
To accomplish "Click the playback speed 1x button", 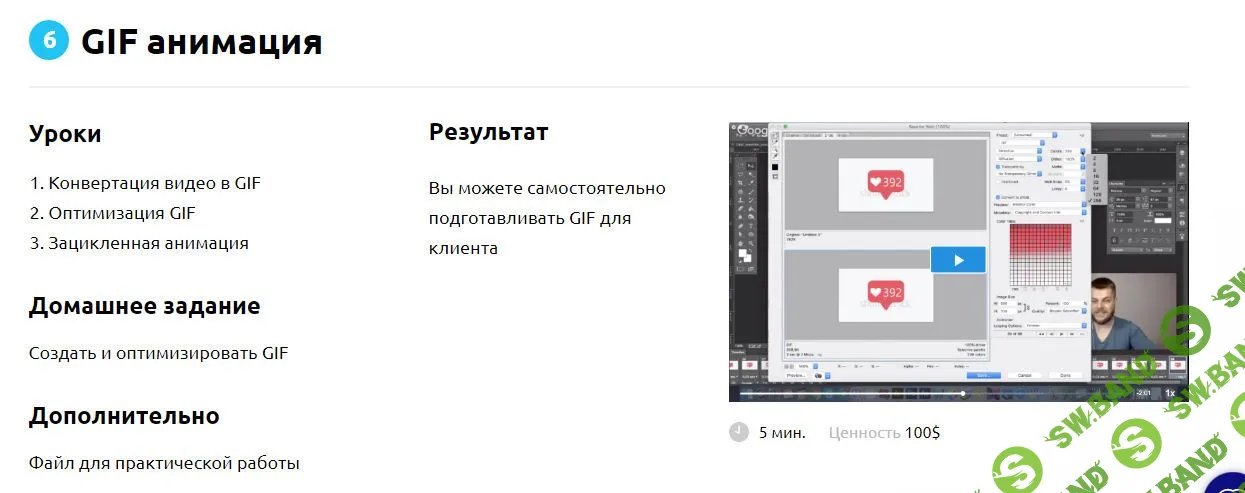I will 1170,393.
